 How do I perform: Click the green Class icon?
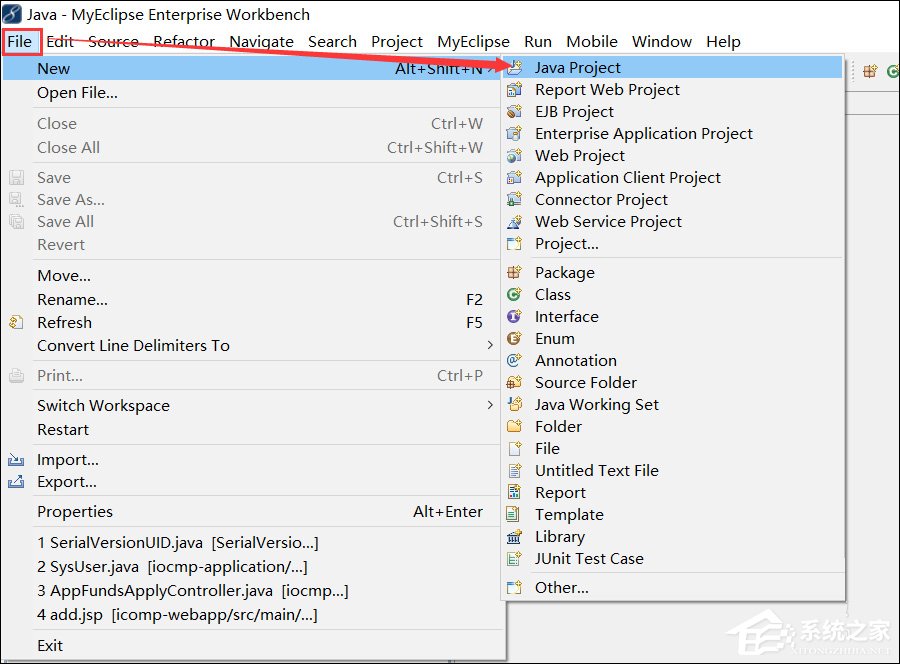coord(514,294)
